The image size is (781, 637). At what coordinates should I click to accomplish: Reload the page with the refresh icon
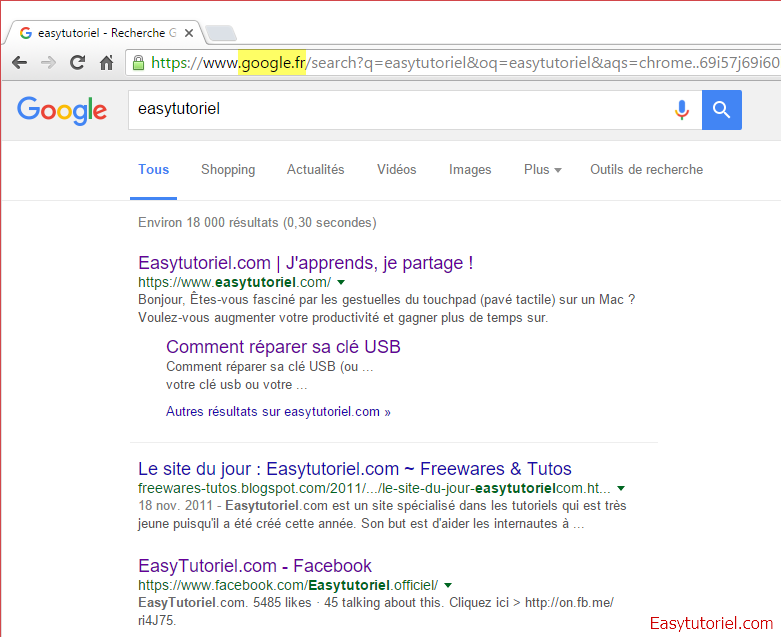pyautogui.click(x=77, y=63)
